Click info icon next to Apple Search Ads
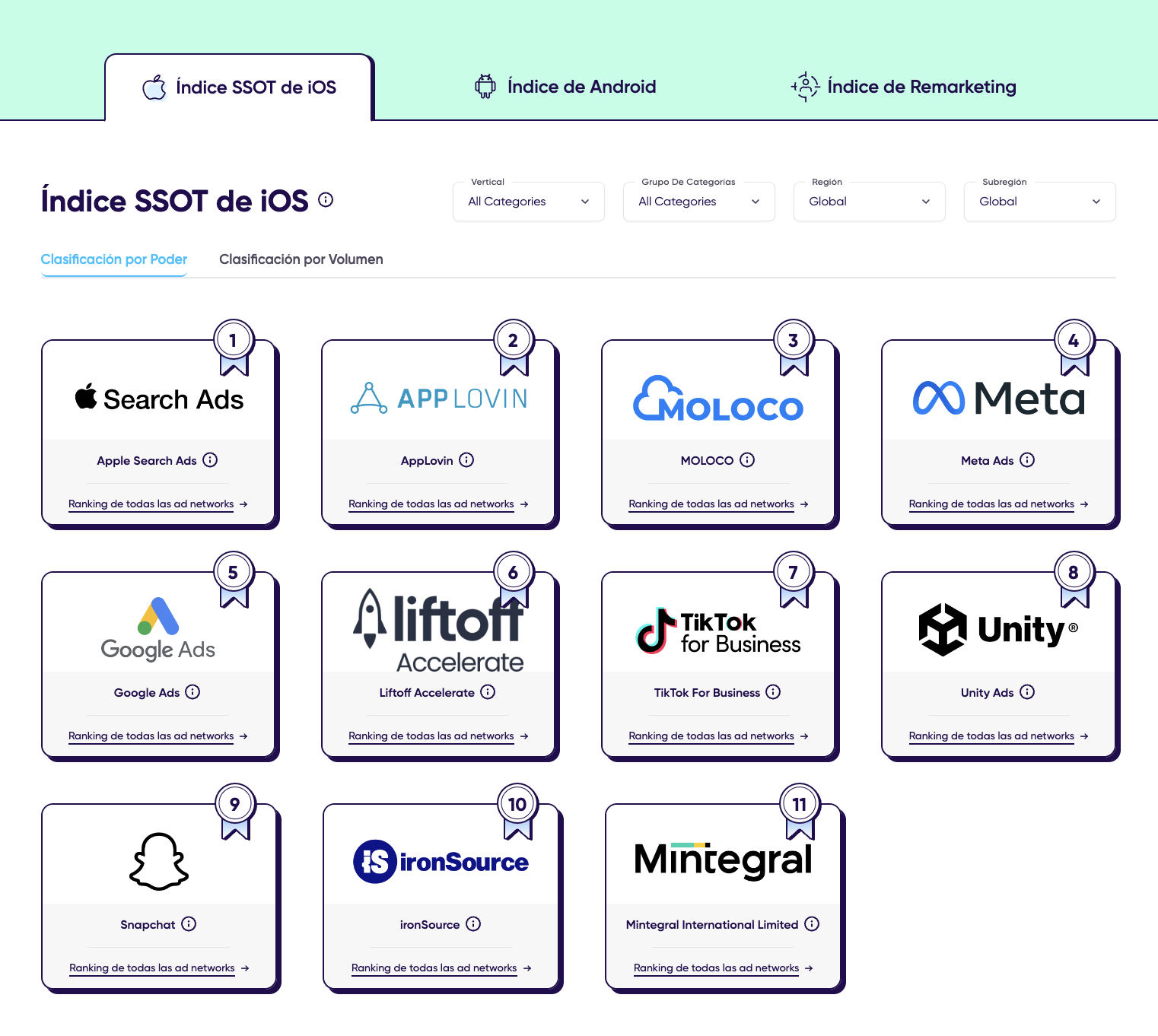The height and width of the screenshot is (1036, 1158). (x=211, y=460)
